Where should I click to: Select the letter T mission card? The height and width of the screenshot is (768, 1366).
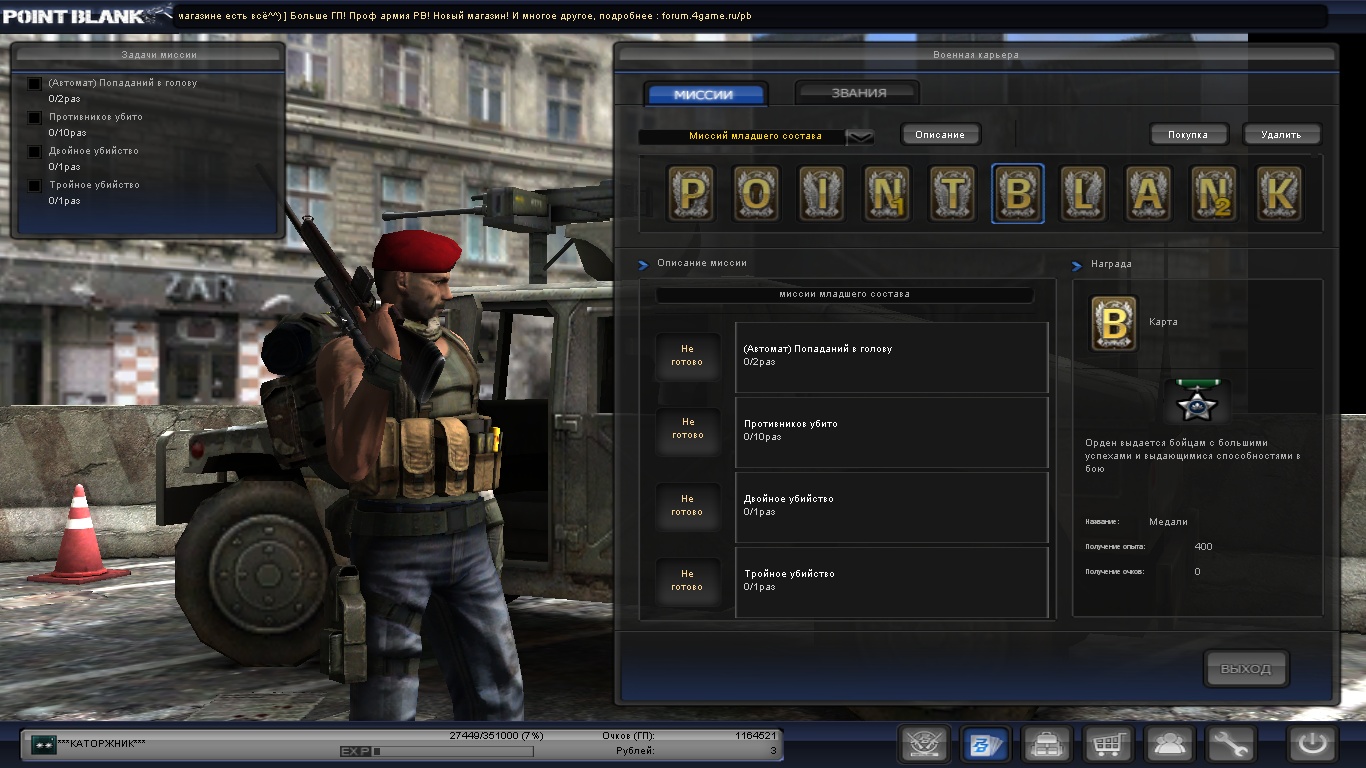(x=952, y=193)
